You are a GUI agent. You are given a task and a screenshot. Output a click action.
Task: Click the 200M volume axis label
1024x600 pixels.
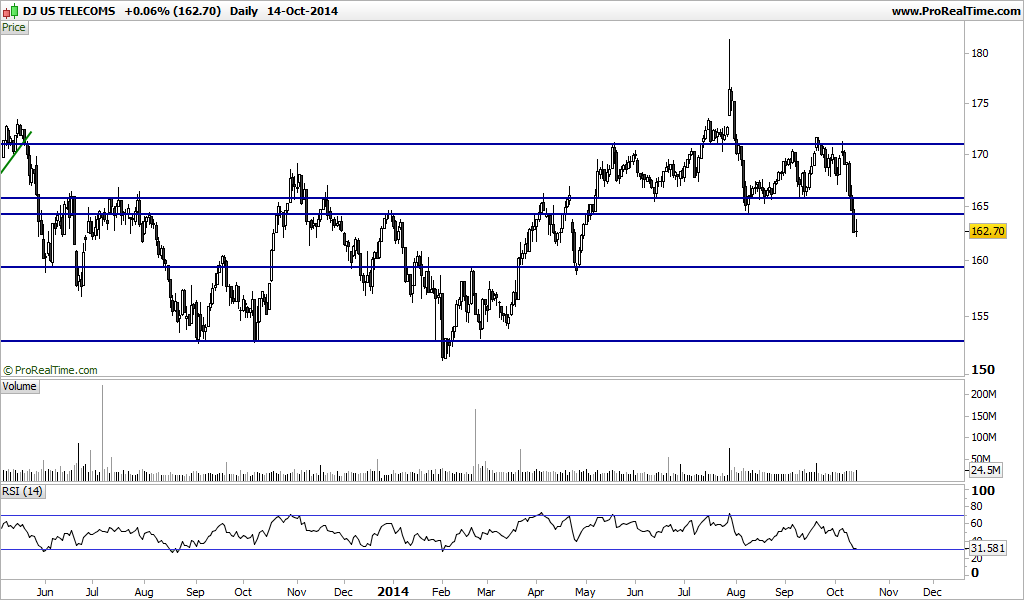point(984,394)
